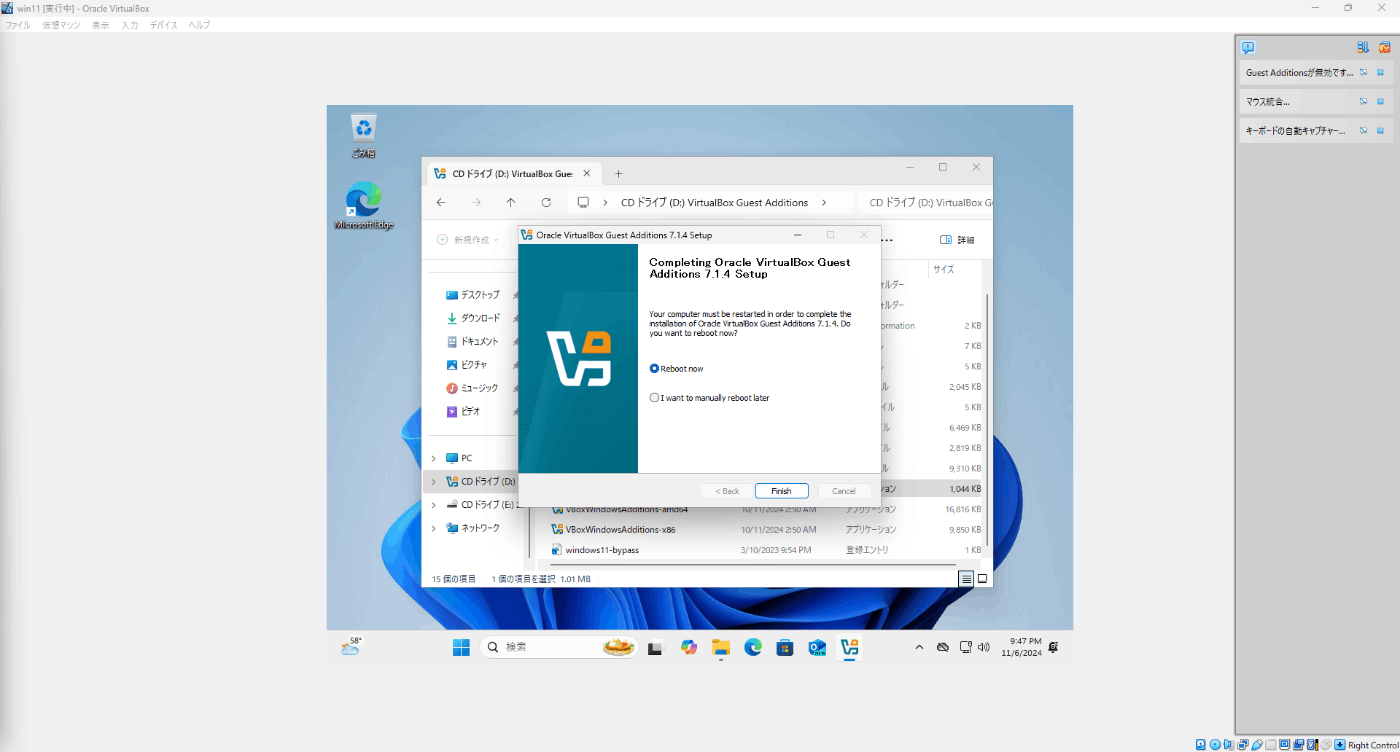The width and height of the screenshot is (1400, 752).
Task: Click the Explorer up-folder arrow
Action: tap(511, 202)
